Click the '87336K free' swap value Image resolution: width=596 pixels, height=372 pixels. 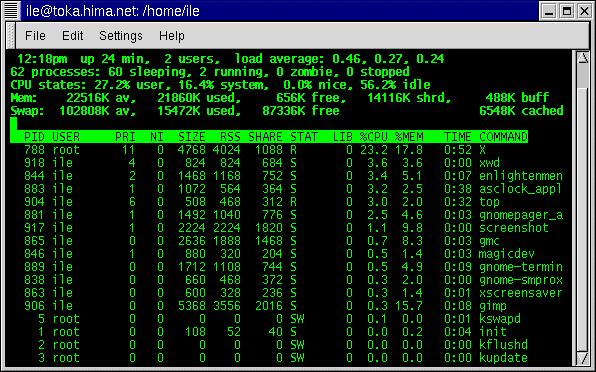pos(301,111)
